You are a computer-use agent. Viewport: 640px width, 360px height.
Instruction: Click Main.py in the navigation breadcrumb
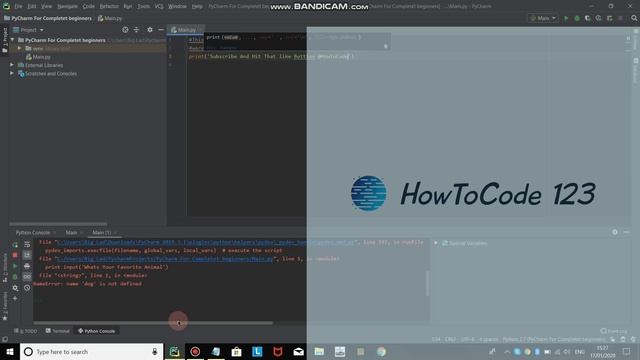point(110,18)
